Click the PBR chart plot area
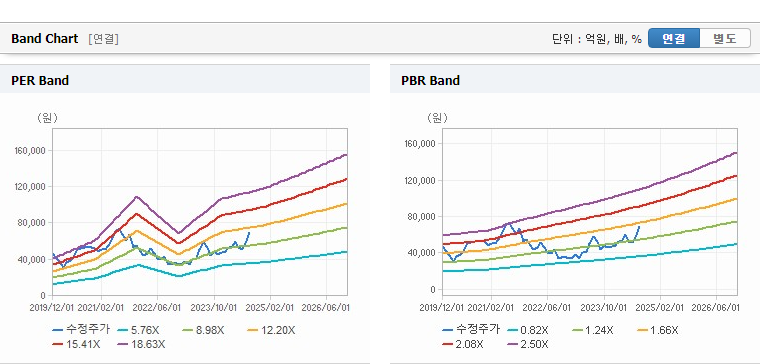760x364 pixels. coord(590,212)
